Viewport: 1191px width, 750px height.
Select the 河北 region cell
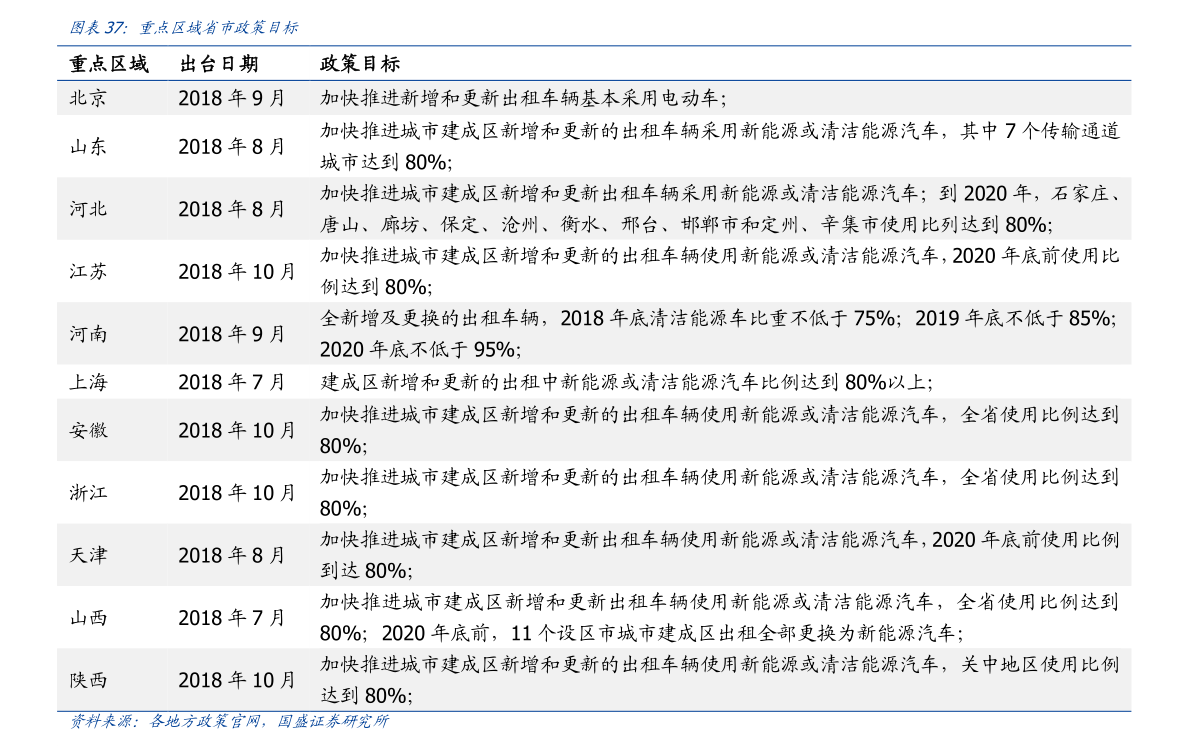(x=88, y=209)
